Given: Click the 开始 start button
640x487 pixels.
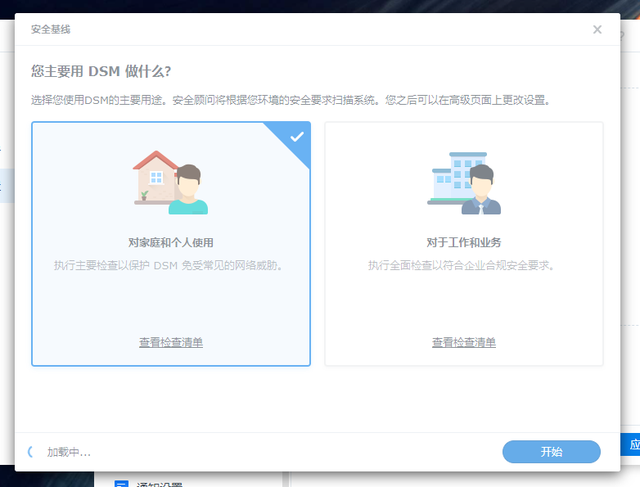Looking at the screenshot, I should pos(551,451).
